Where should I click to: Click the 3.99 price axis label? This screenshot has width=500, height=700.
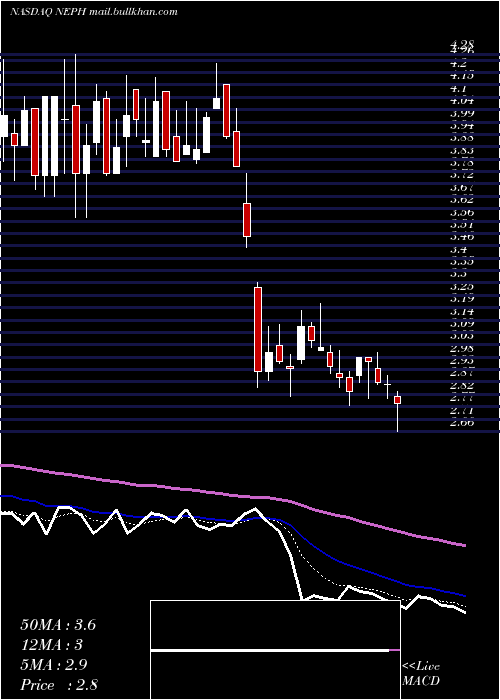coord(462,113)
